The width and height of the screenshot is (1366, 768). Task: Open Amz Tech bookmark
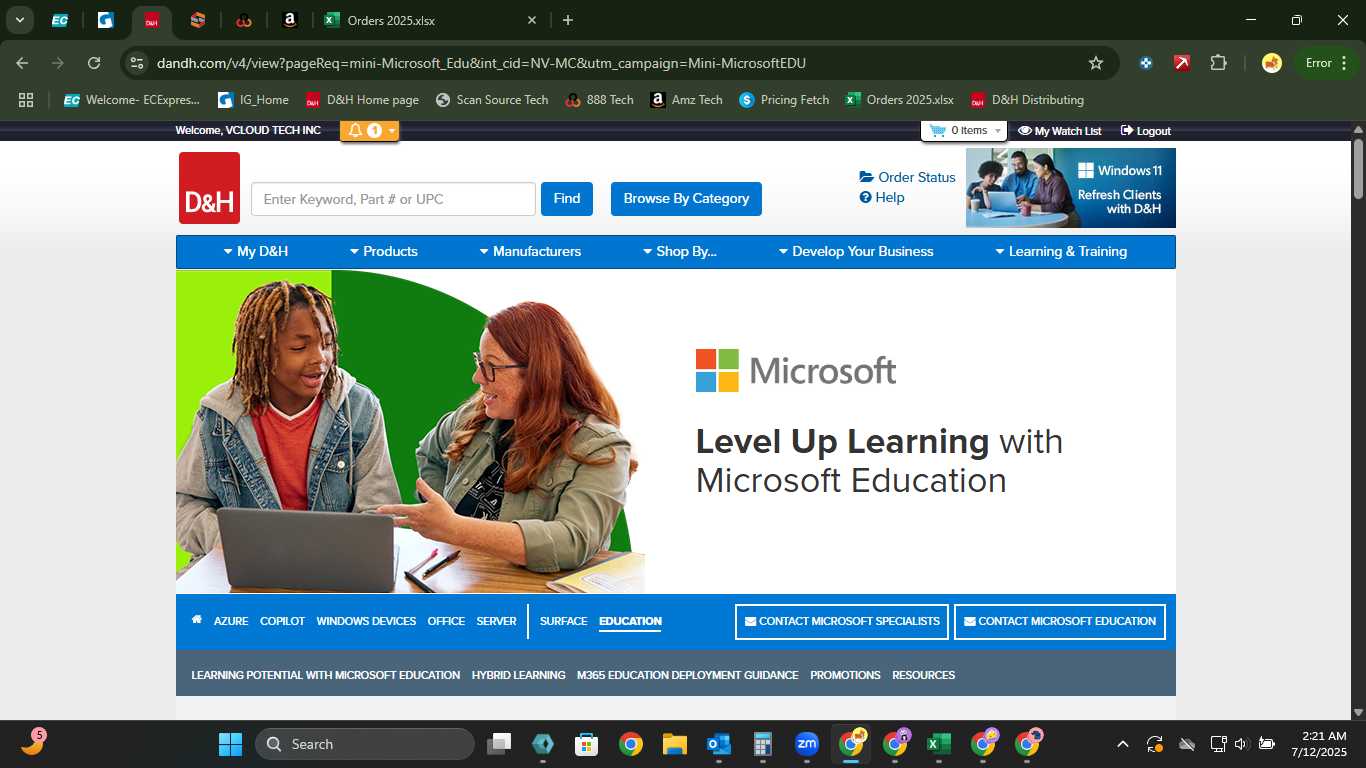pos(686,100)
